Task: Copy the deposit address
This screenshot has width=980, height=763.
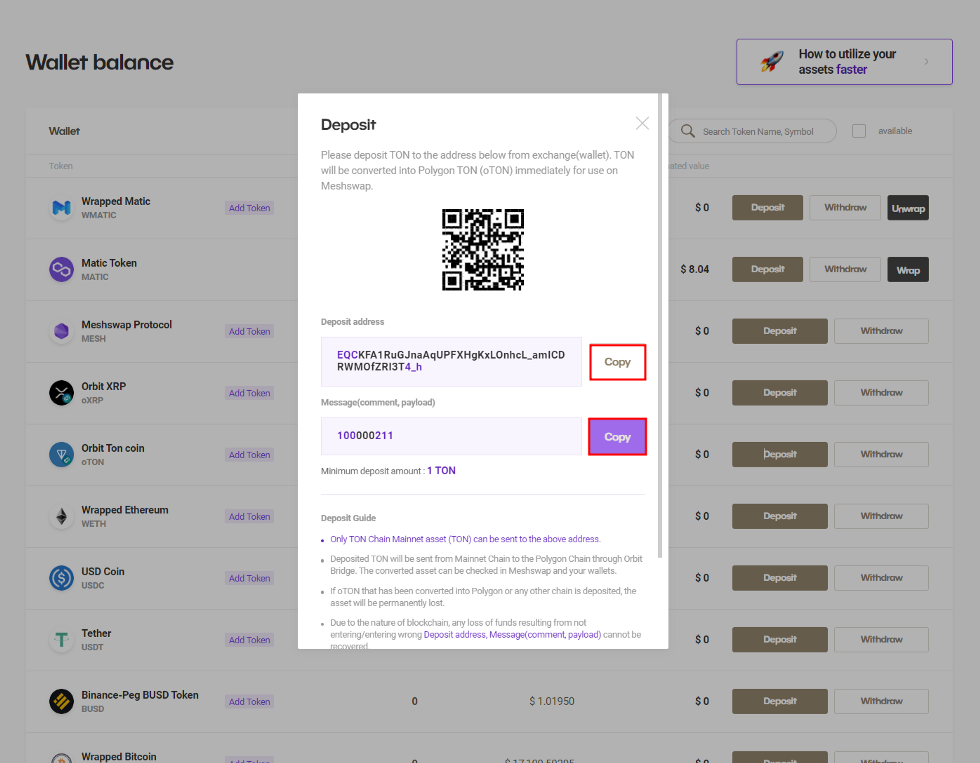Action: 618,362
